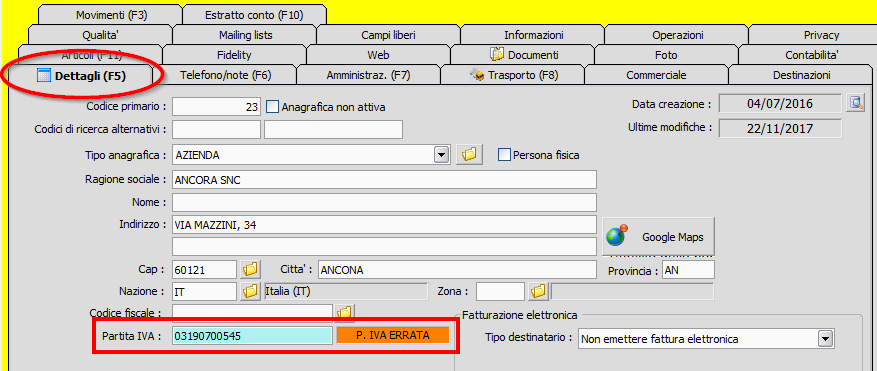Open the Informazioni tab
Screen dimensions: 877x371
pyautogui.click(x=533, y=35)
